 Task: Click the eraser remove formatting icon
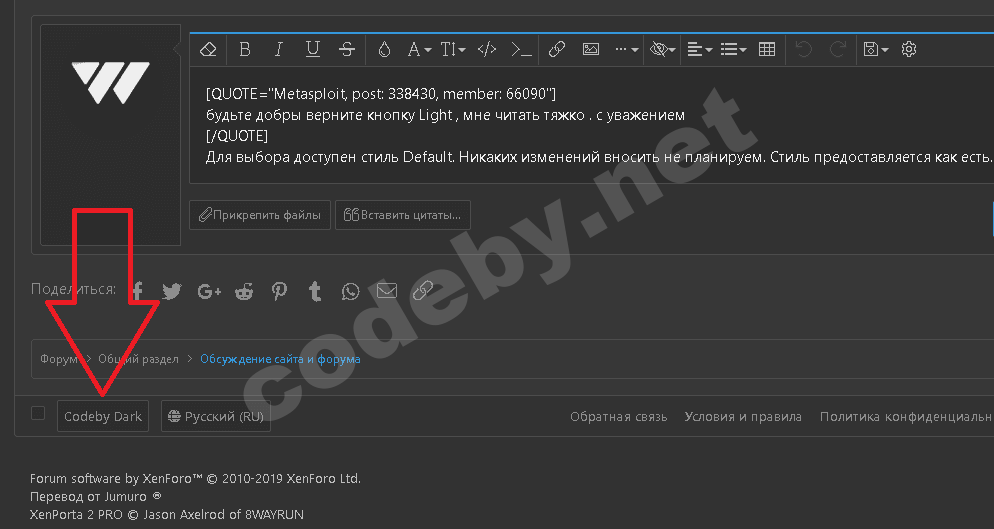pos(208,49)
